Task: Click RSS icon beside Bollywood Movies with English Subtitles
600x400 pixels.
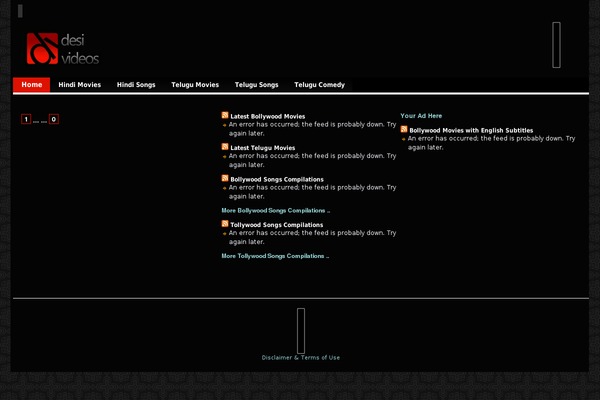Action: click(x=404, y=129)
